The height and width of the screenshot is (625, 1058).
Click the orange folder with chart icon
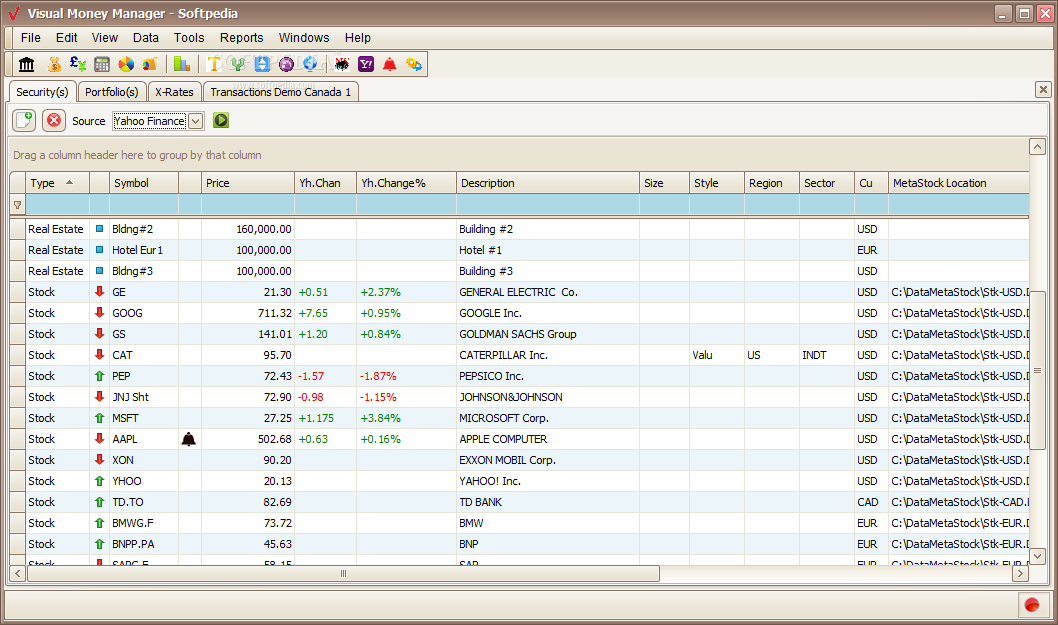150,64
